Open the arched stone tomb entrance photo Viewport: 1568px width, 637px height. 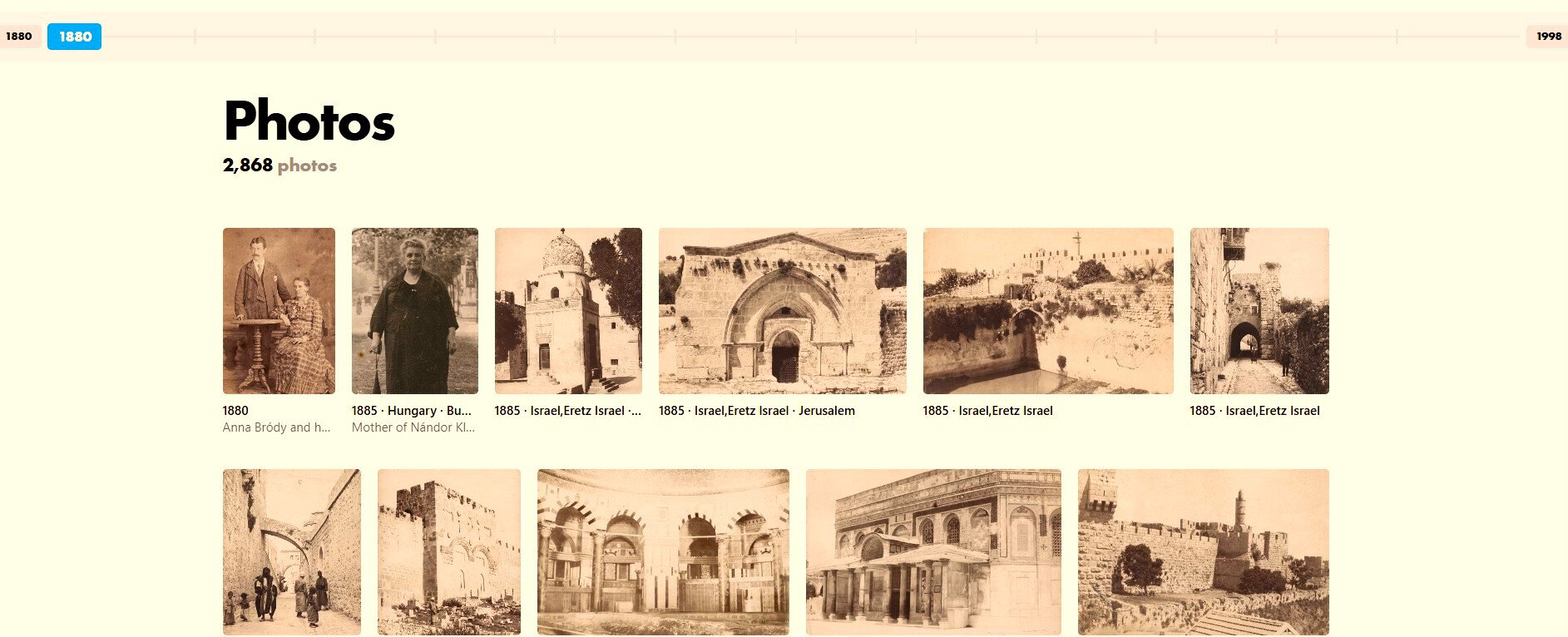tap(782, 311)
